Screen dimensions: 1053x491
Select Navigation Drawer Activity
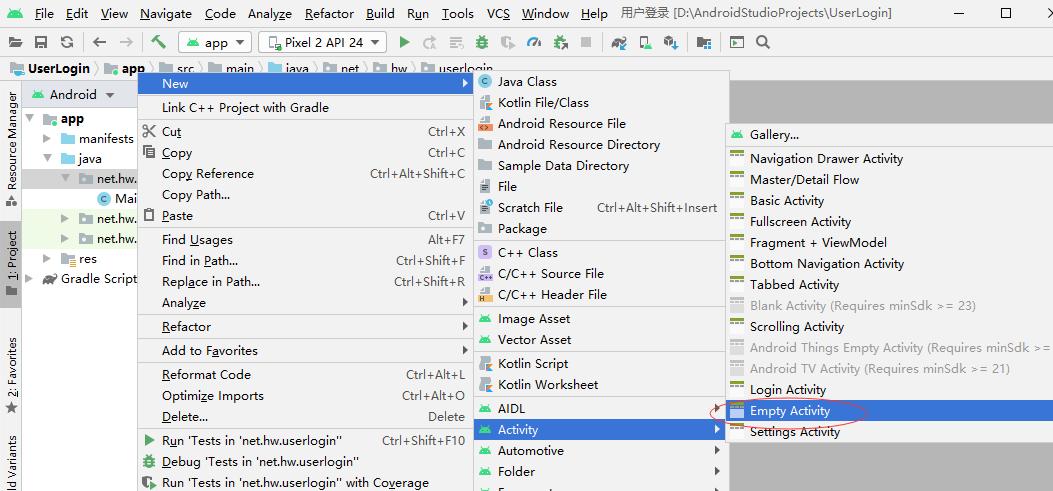click(890, 159)
